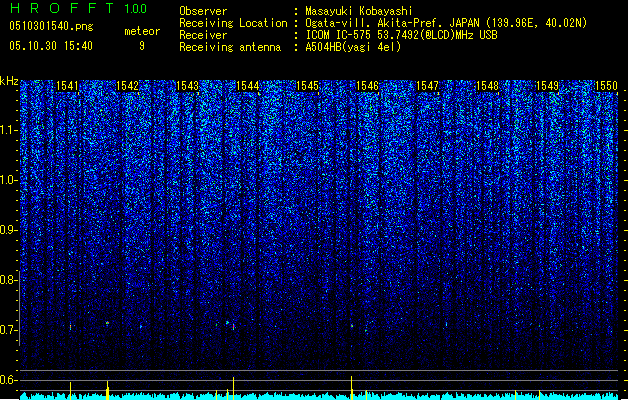Image resolution: width=629 pixels, height=400 pixels.
Task: Click the Observer field label
Action: coord(203,11)
